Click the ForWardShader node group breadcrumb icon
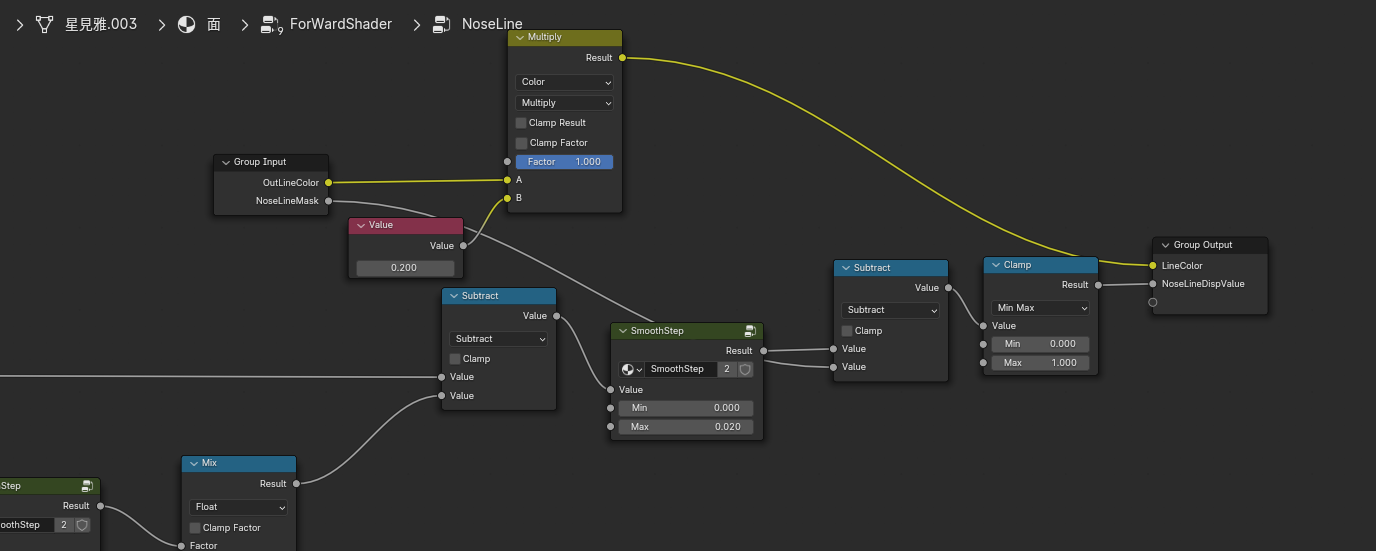1376x551 pixels. tap(271, 25)
